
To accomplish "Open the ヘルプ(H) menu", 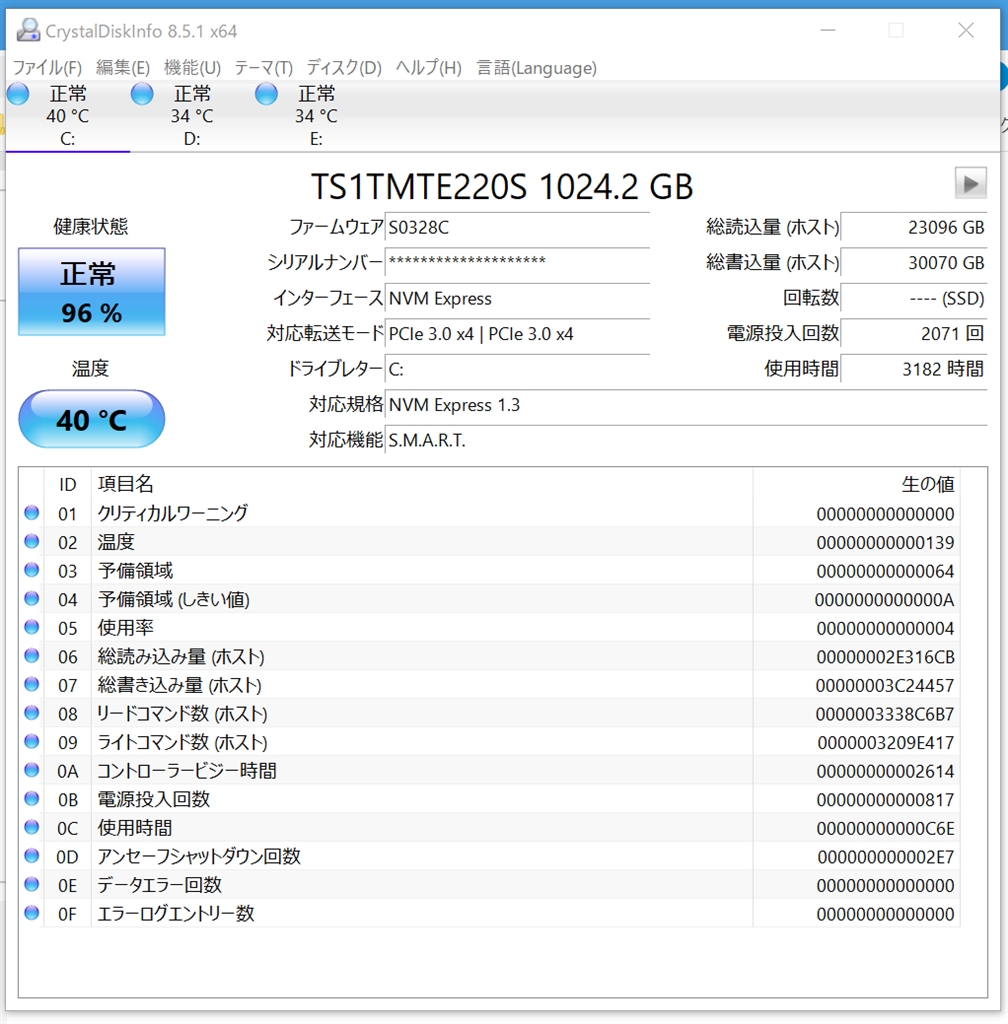I will (428, 68).
